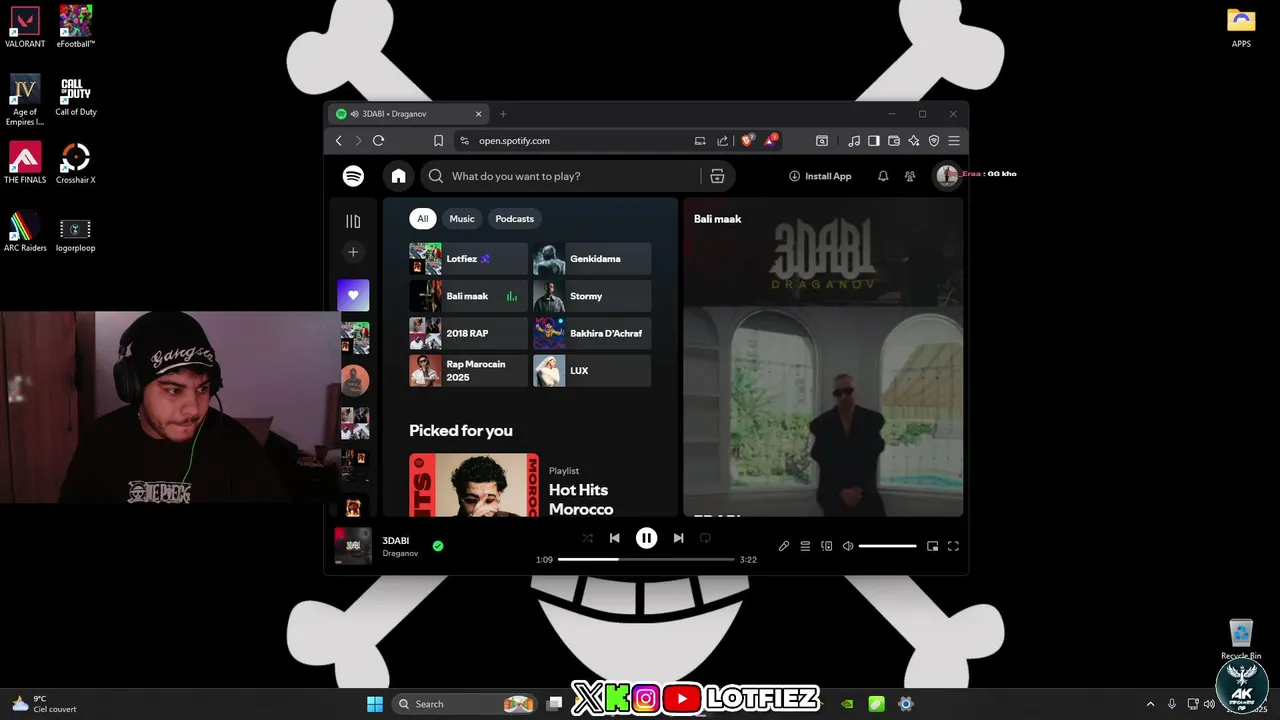Skip to next track

(678, 538)
